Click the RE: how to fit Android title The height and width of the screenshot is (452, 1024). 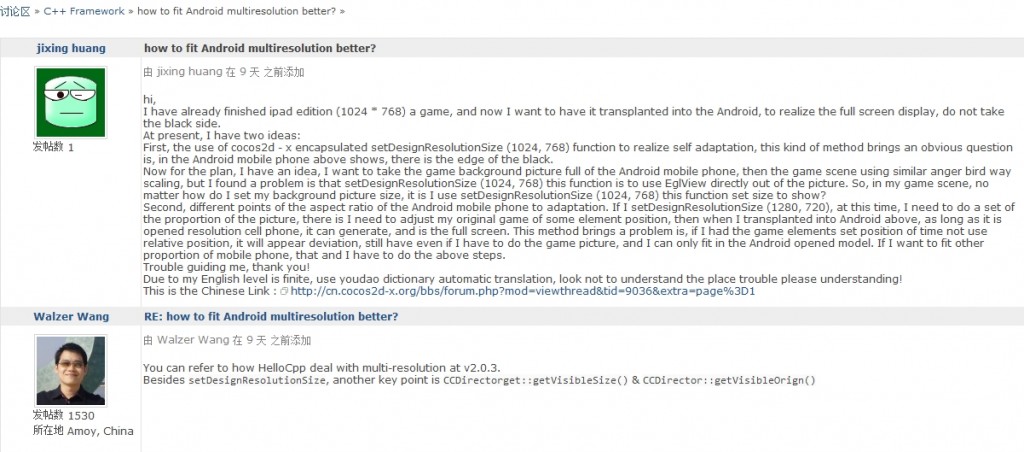[x=271, y=317]
